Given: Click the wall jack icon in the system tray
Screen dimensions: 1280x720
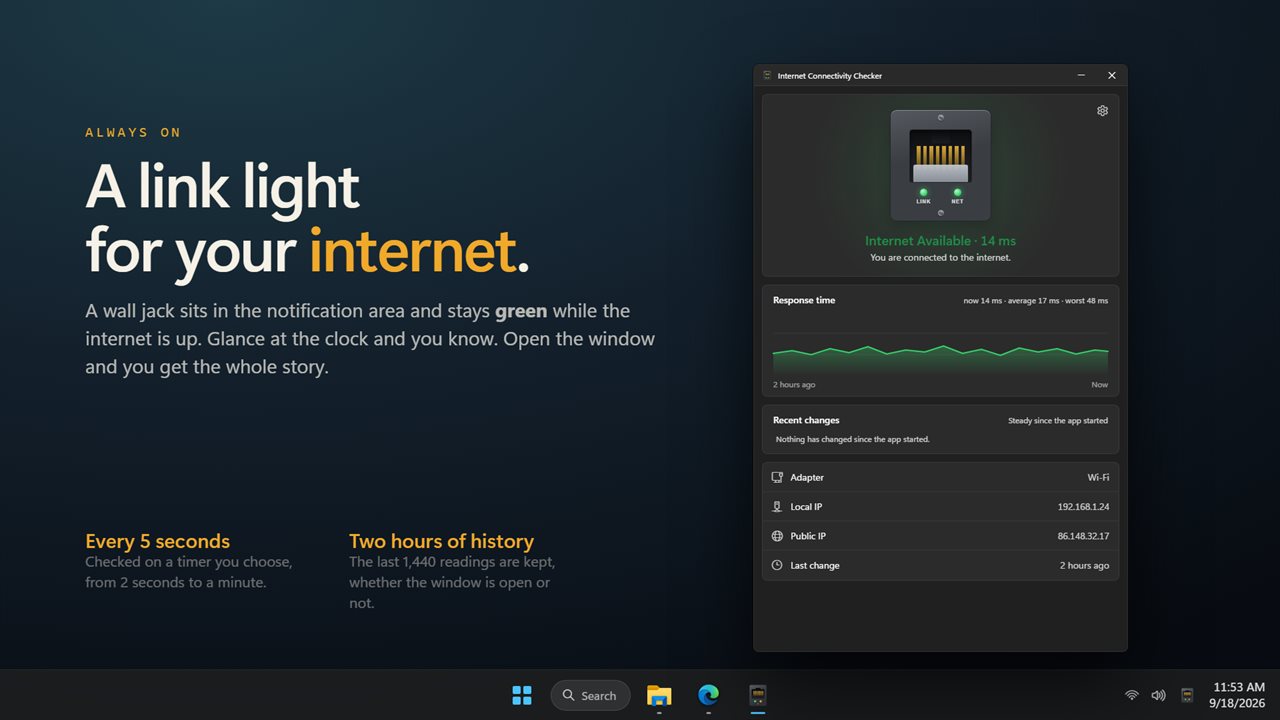Looking at the screenshot, I should [x=1187, y=695].
